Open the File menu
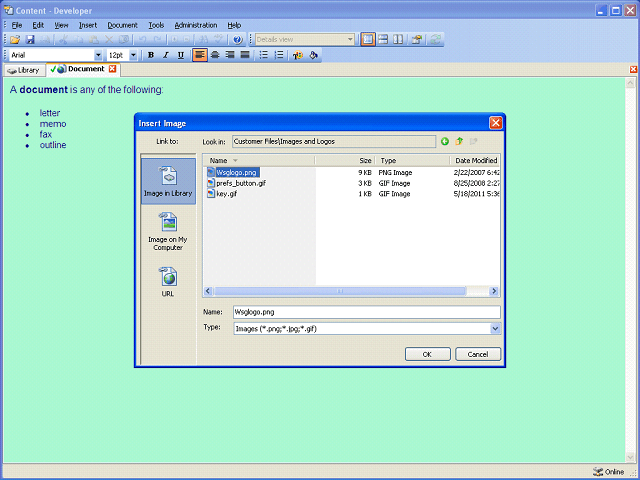This screenshot has height=480, width=640. (x=17, y=25)
